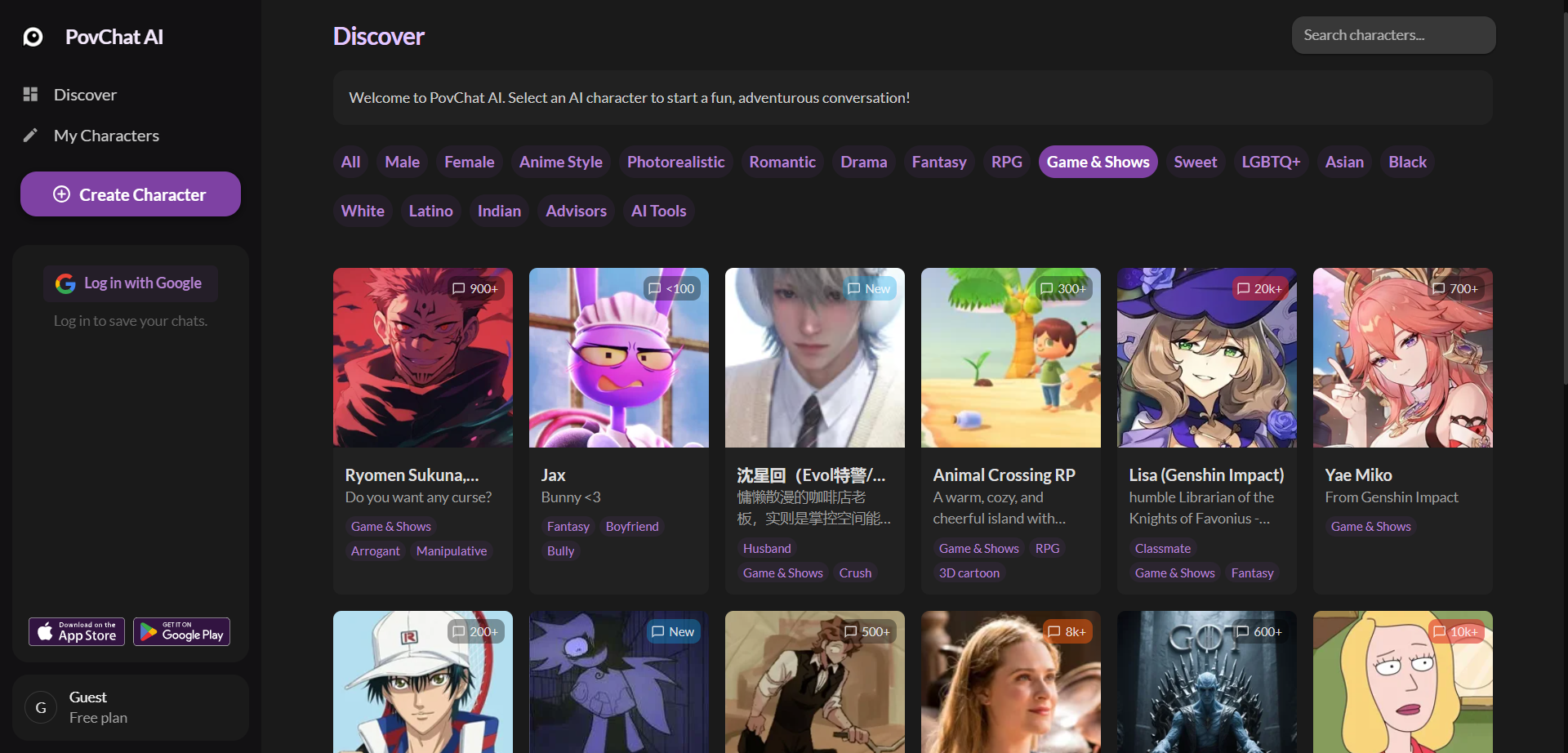
Task: Open the Animal Crossing RP image
Action: [1011, 358]
